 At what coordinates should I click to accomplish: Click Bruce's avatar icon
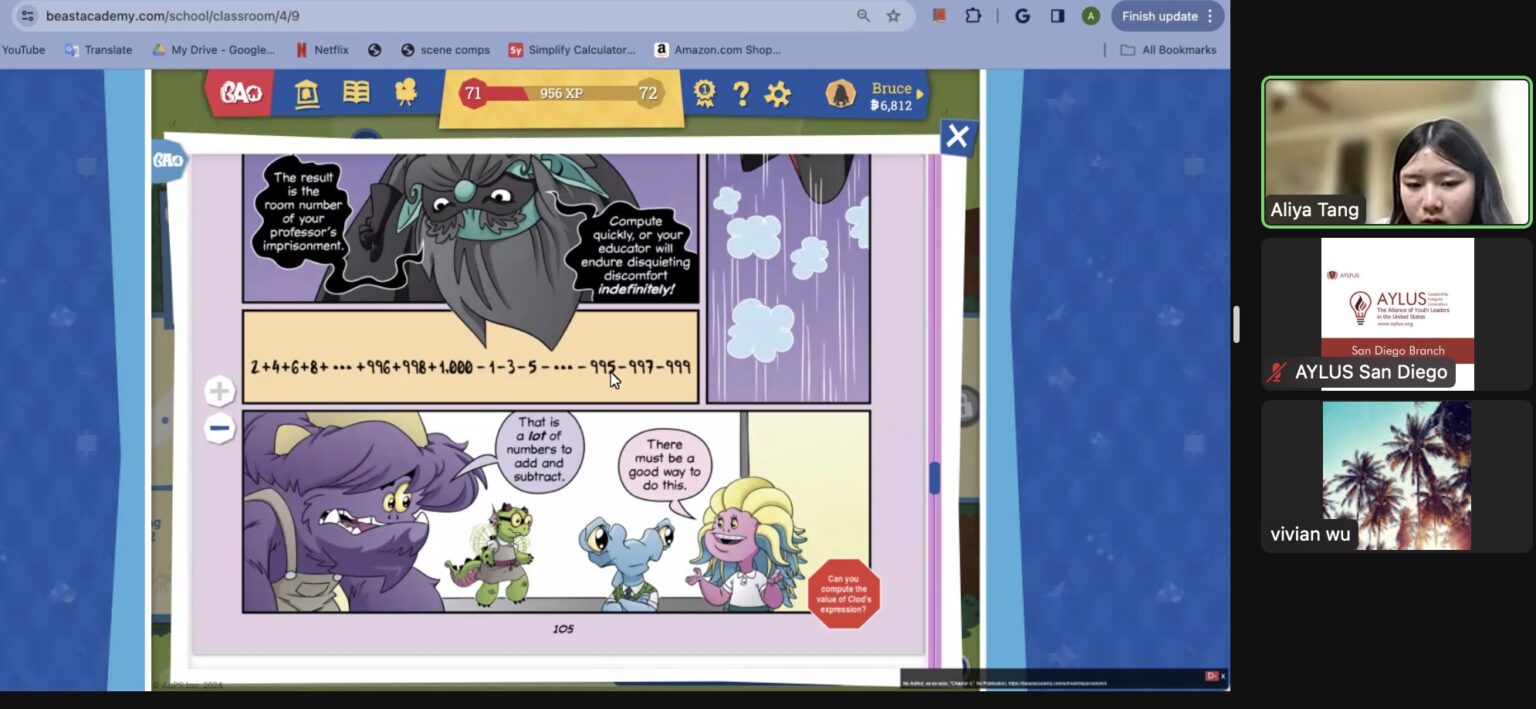click(841, 94)
